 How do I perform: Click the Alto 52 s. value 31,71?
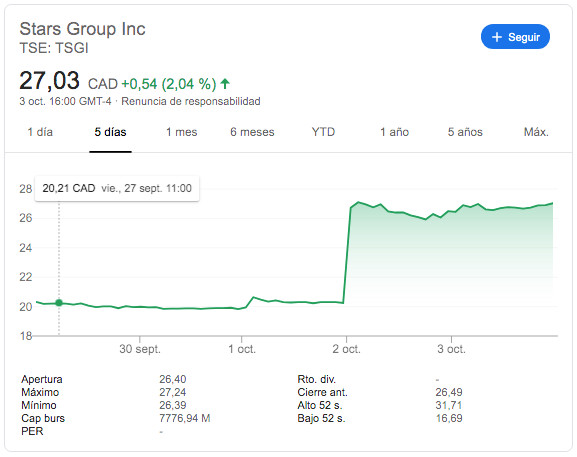[x=449, y=405]
